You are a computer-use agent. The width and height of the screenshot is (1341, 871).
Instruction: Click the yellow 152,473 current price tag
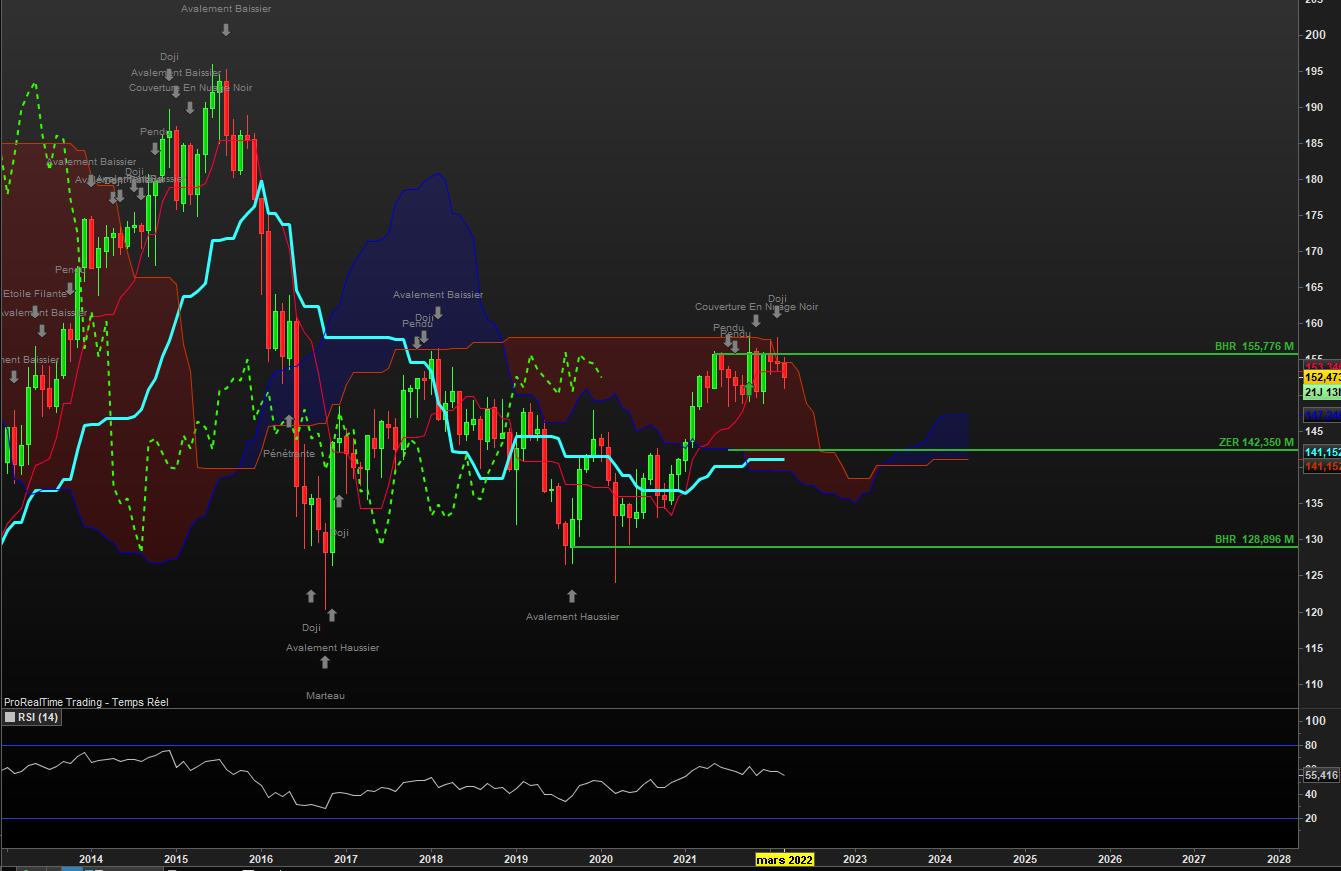point(1321,378)
